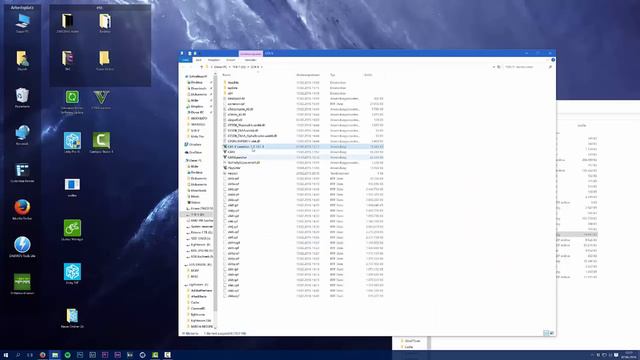Open the Netzwerk desktop icon
The width and height of the screenshot is (640, 360).
click(x=22, y=135)
